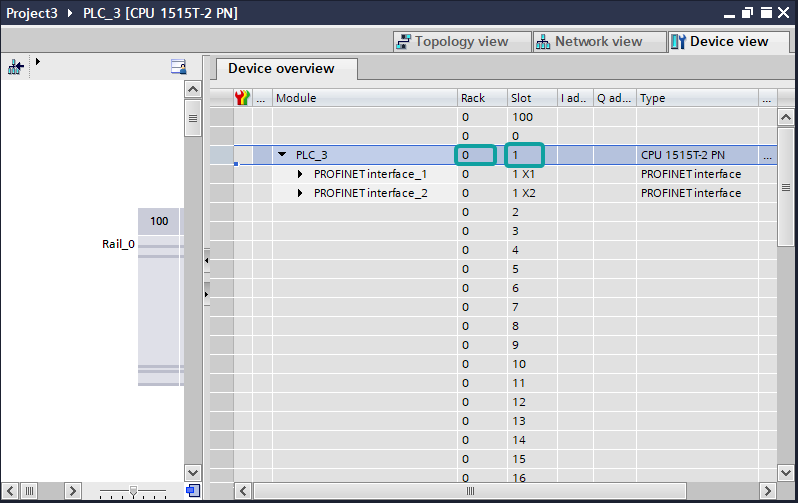The width and height of the screenshot is (798, 503).
Task: Switch to Network view tab
Action: click(588, 42)
